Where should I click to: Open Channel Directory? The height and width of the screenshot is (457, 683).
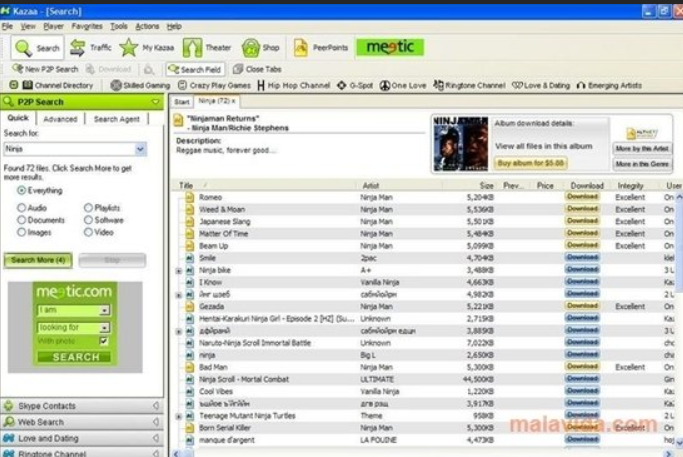[x=57, y=85]
